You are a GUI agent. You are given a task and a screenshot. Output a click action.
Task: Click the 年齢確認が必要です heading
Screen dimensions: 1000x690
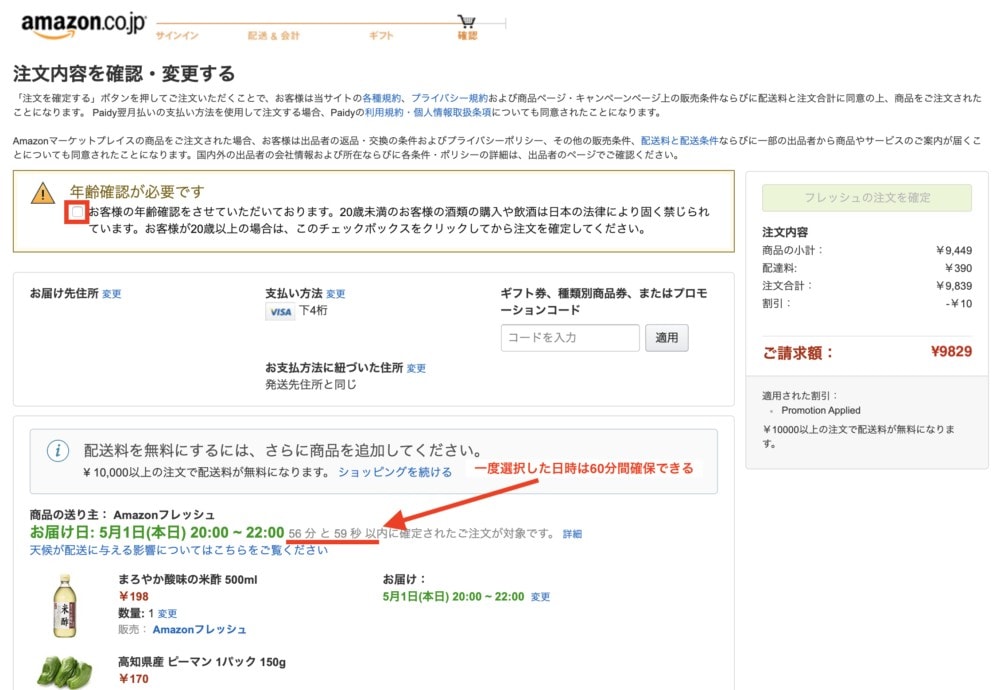pyautogui.click(x=137, y=191)
